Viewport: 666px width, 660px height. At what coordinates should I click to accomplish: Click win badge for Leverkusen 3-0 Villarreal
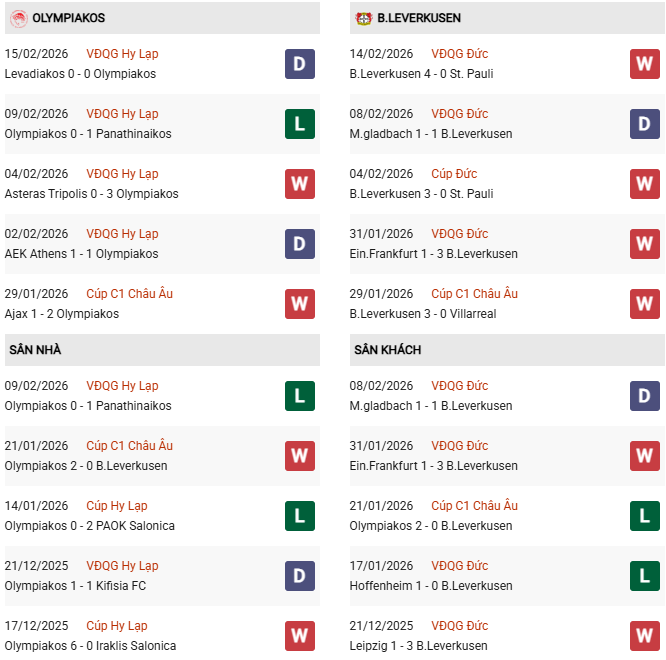(645, 304)
